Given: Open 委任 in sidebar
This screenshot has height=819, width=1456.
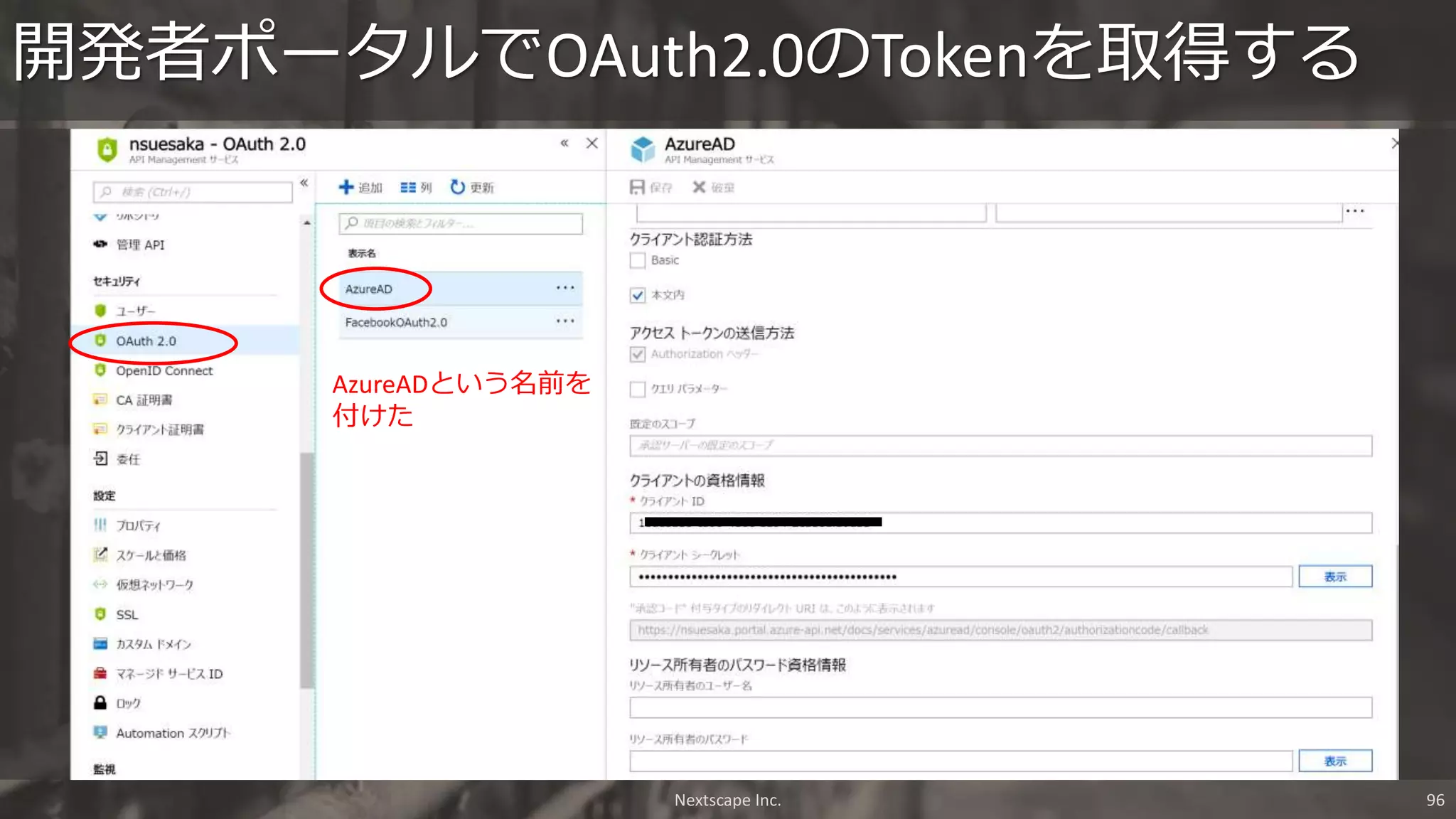Looking at the screenshot, I should [128, 459].
